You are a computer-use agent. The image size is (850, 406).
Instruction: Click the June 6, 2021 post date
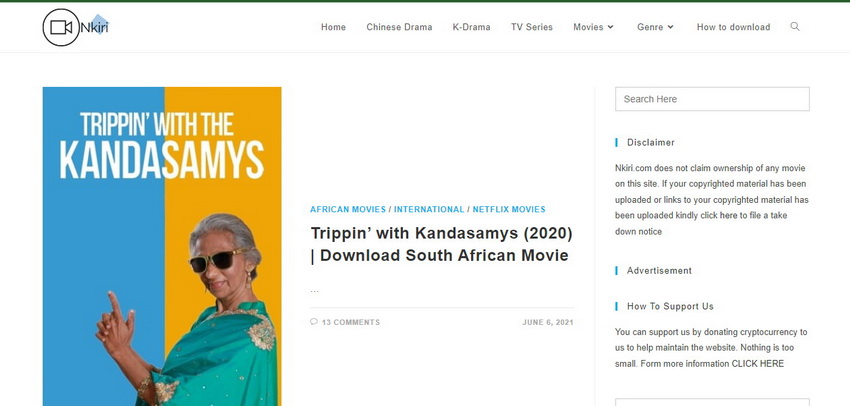(547, 322)
